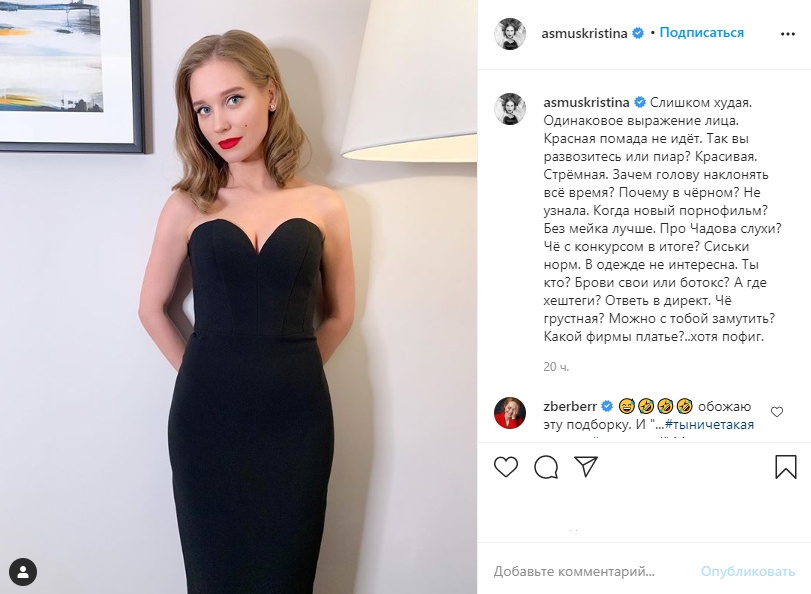
Task: Click the Опубликовать post button
Action: [748, 571]
